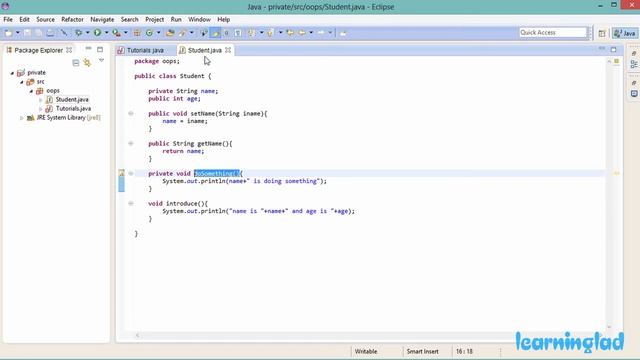Open the Refactor menu
640x360 pixels.
point(72,20)
